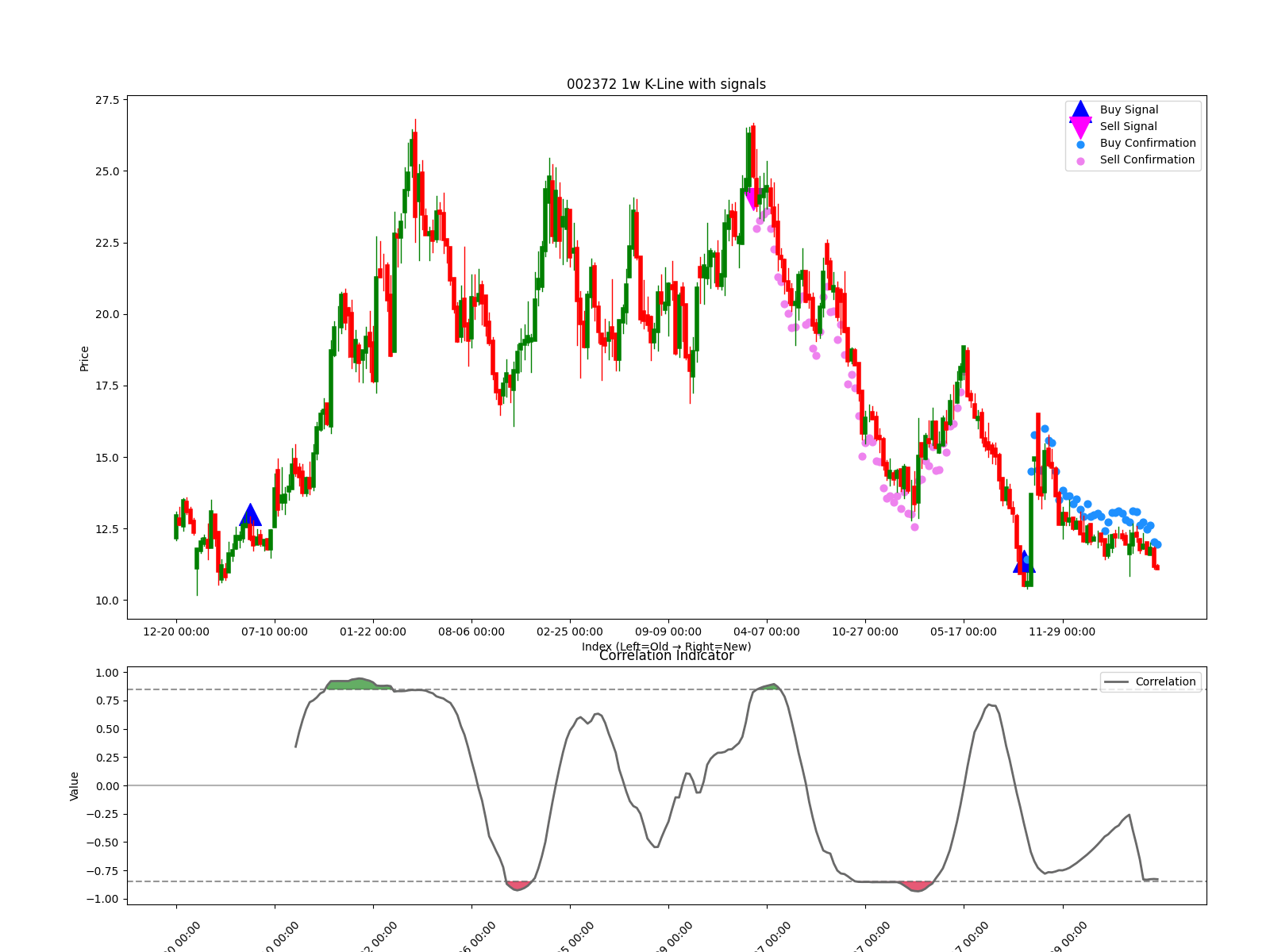Click the 17.5 price tick label
The image size is (1270, 952).
point(107,386)
